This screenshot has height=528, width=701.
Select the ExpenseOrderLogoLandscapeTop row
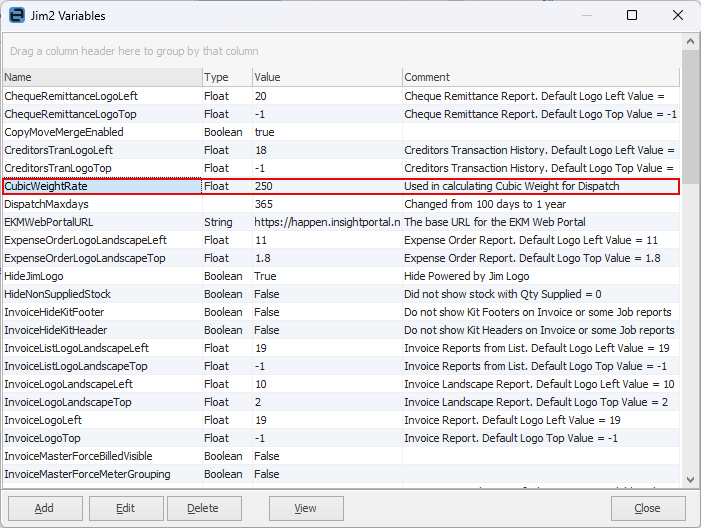(x=341, y=258)
